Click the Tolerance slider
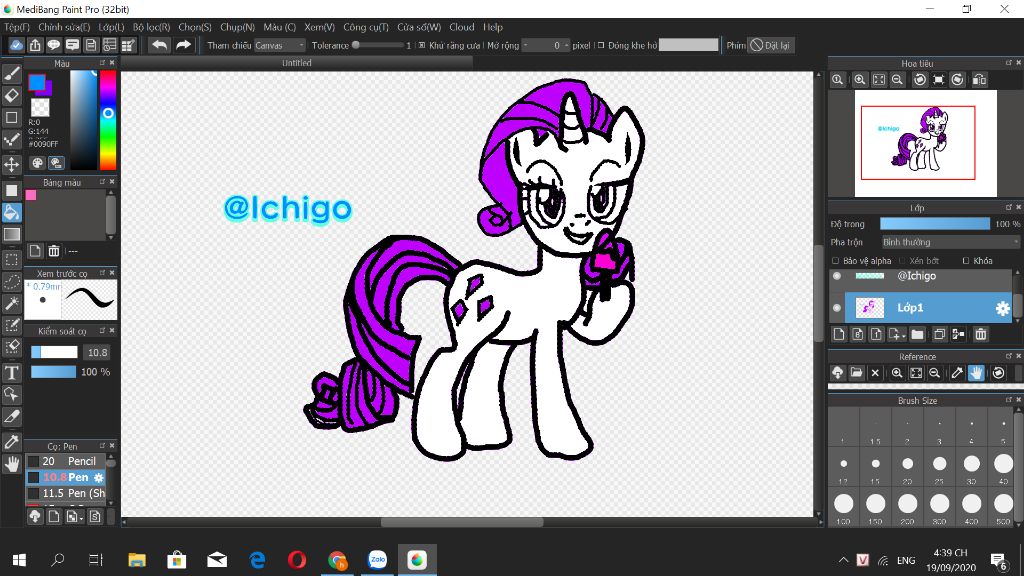This screenshot has width=1024, height=576. click(377, 45)
